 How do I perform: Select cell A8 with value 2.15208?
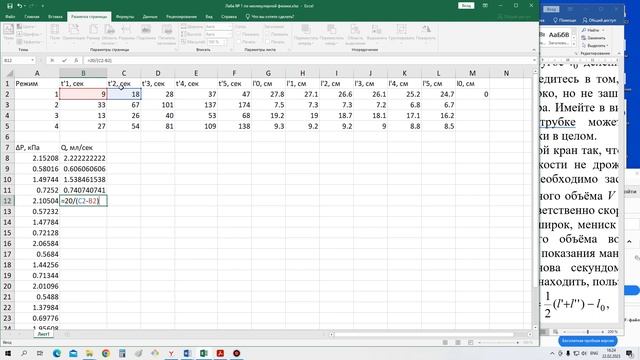coord(37,158)
